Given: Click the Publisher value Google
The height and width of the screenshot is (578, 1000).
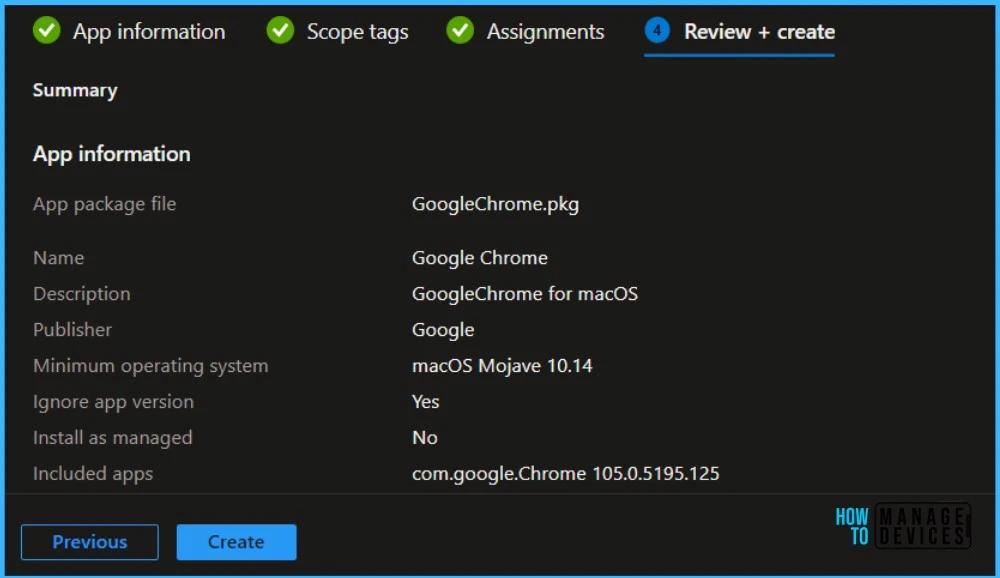Looking at the screenshot, I should [443, 330].
